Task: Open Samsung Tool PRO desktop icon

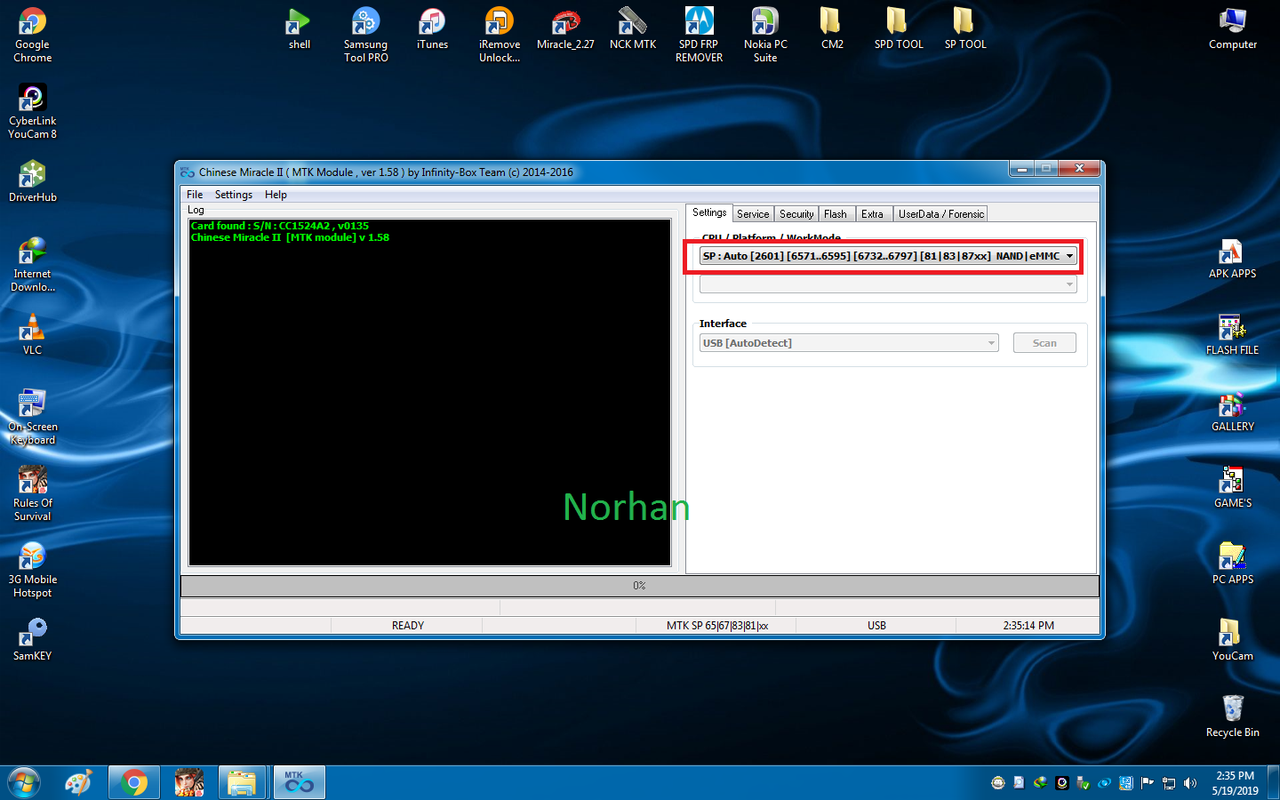Action: click(366, 35)
